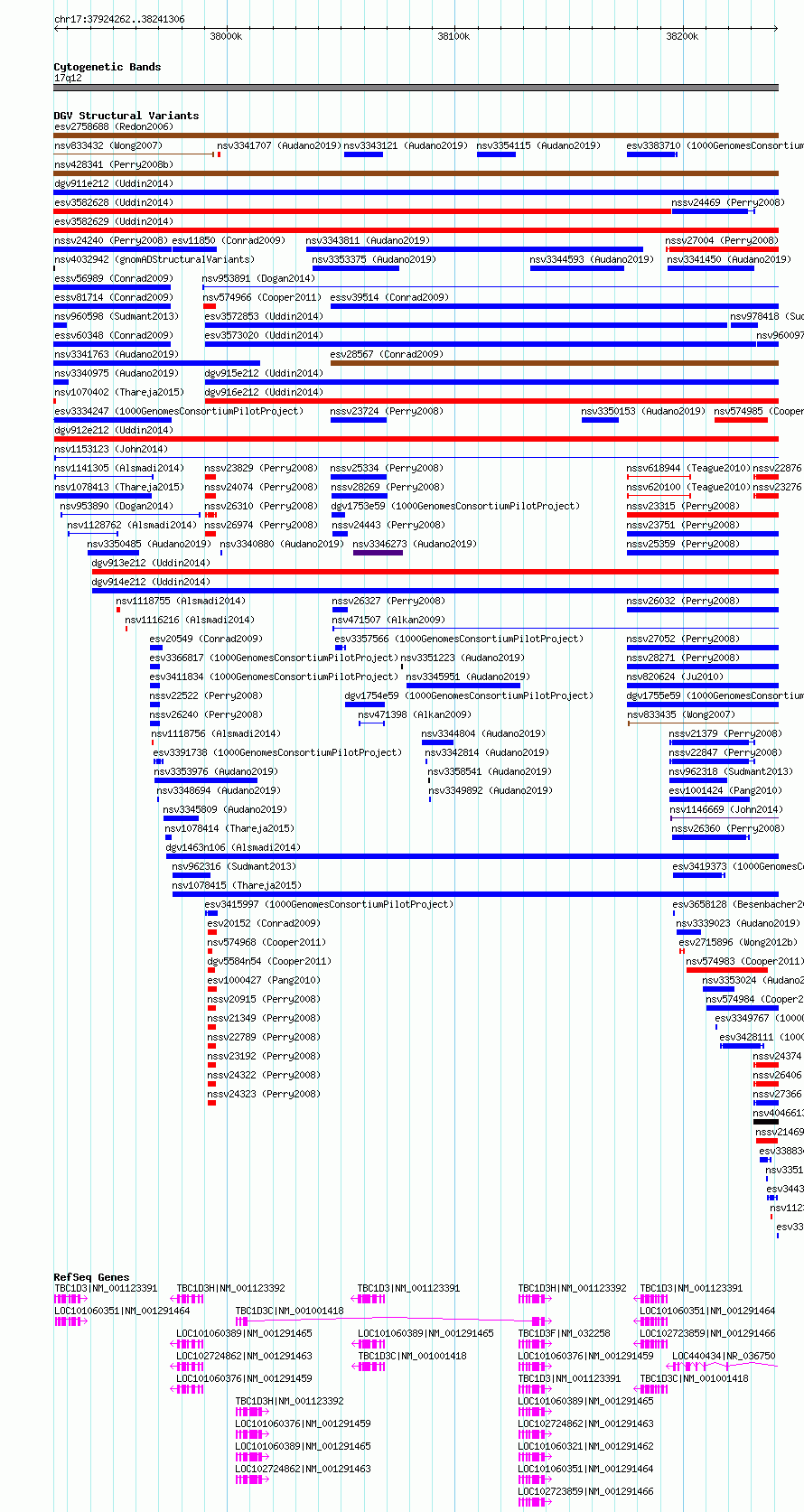
Task: Click the red bar under dgv912e212
Action: pos(416,439)
